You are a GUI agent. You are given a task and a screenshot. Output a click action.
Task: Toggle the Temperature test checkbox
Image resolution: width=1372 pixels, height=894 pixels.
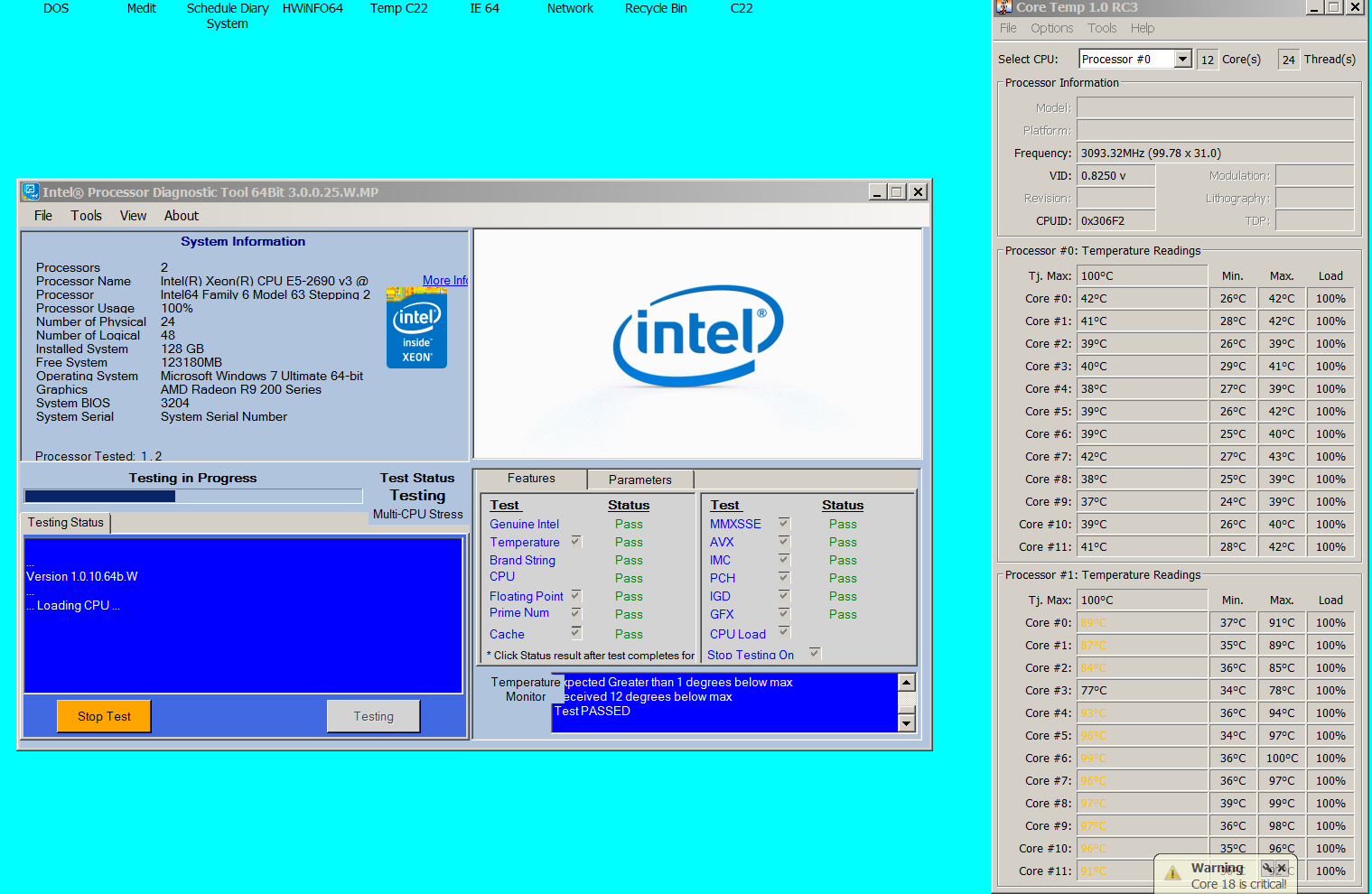pos(576,542)
